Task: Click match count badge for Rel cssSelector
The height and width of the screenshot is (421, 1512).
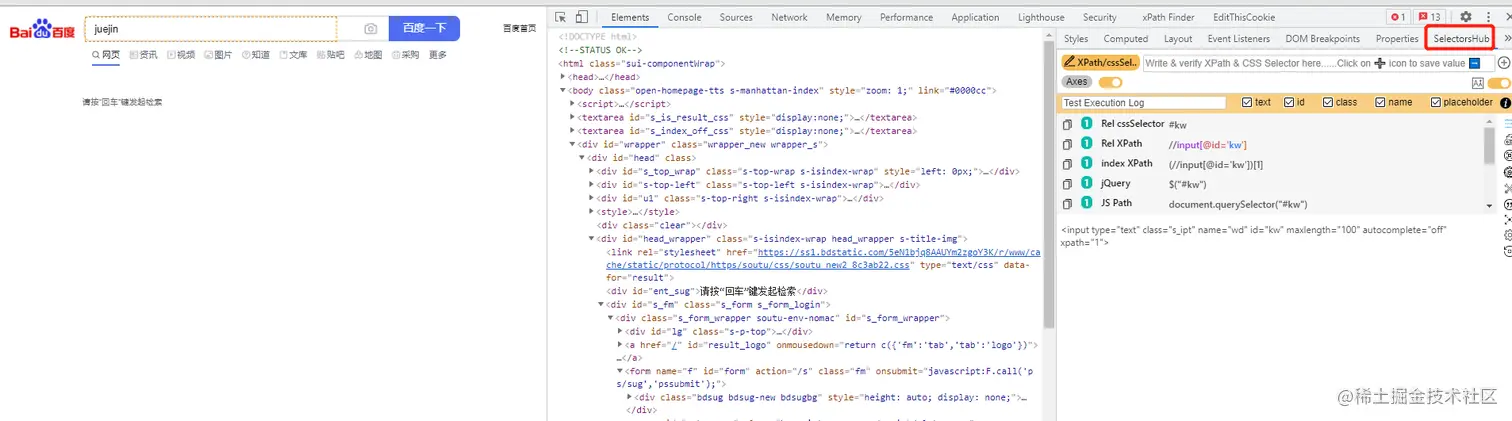Action: coord(1086,124)
